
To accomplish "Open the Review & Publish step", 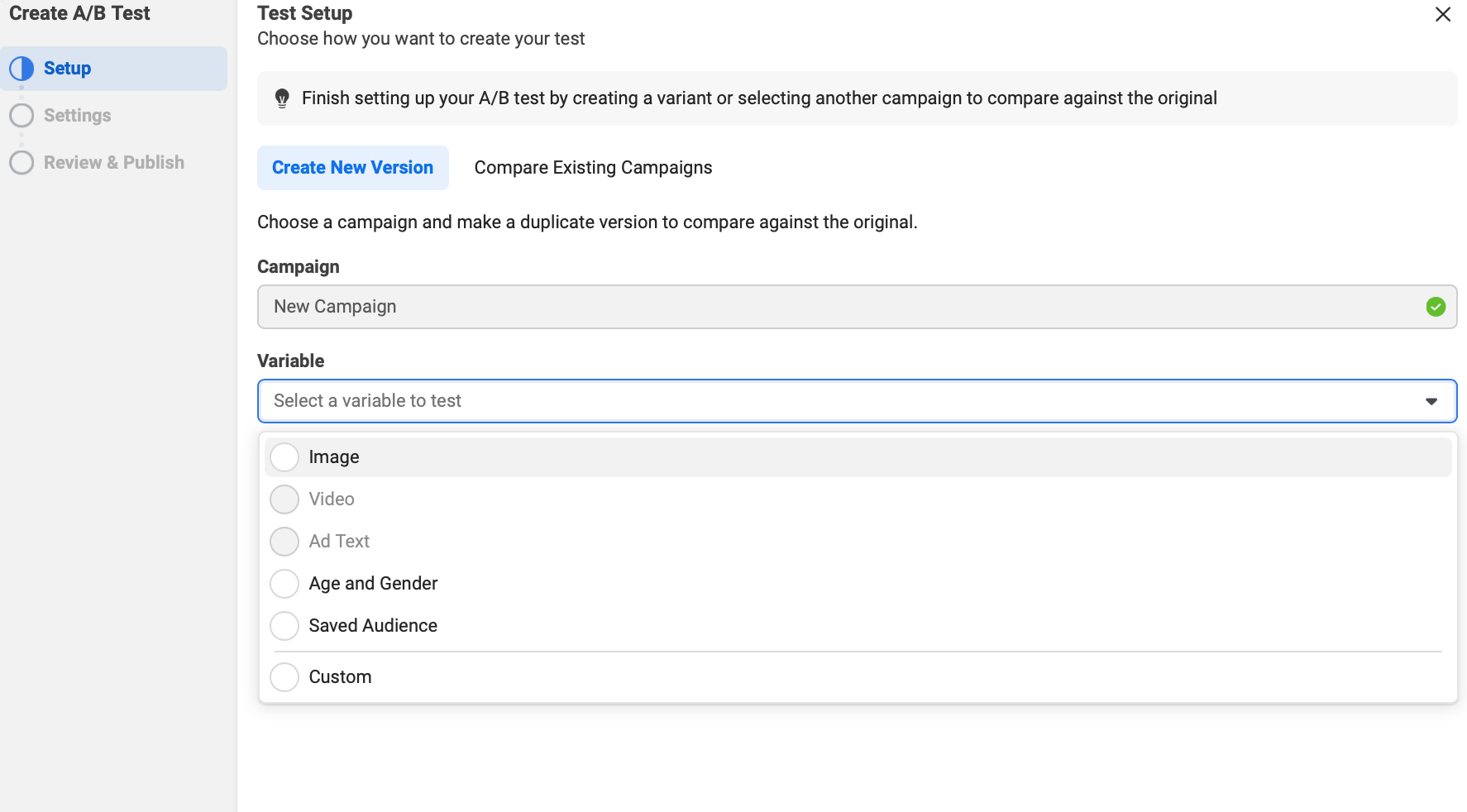I will tap(113, 163).
